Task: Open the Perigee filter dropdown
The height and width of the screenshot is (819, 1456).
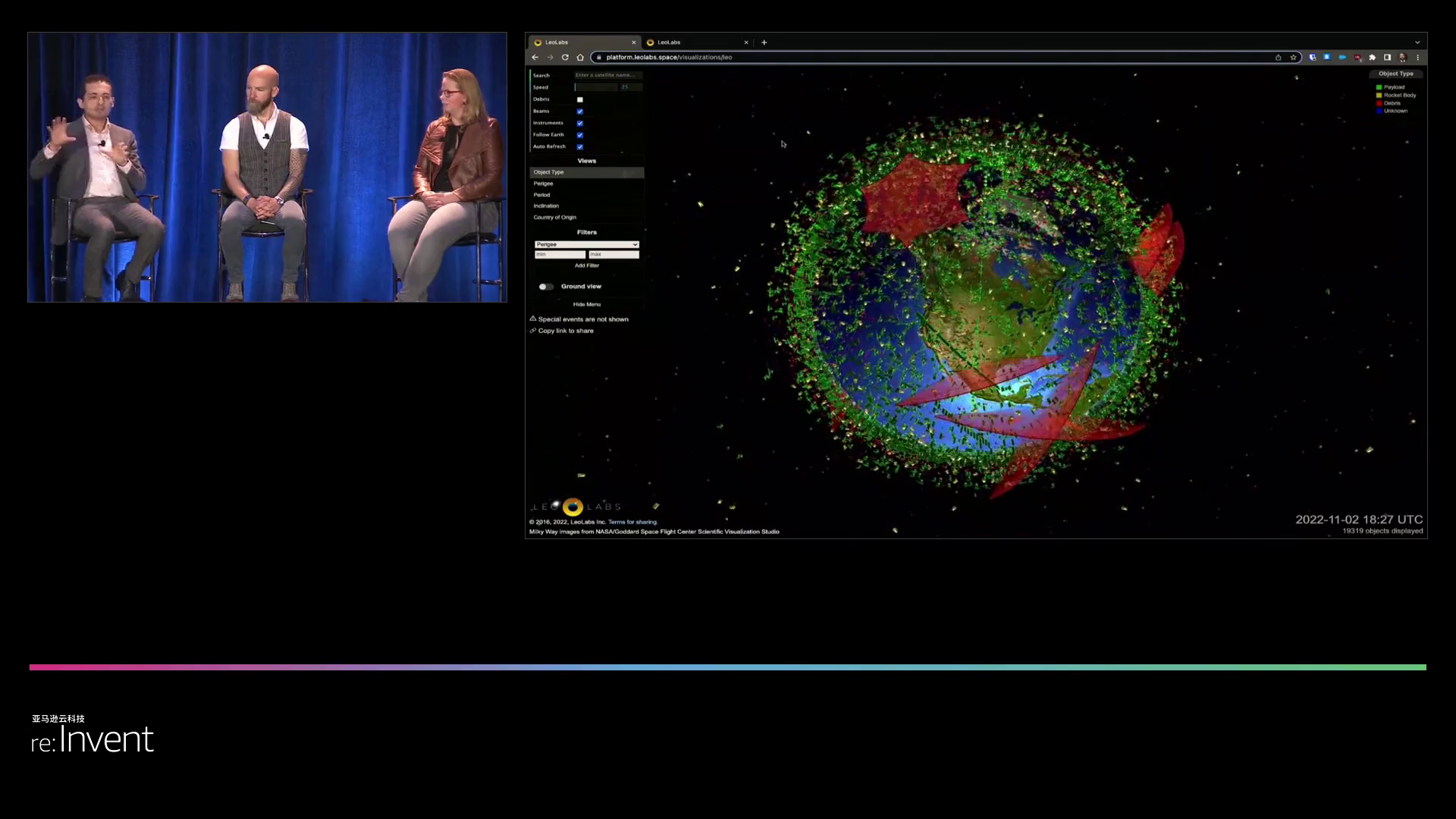Action: [586, 244]
